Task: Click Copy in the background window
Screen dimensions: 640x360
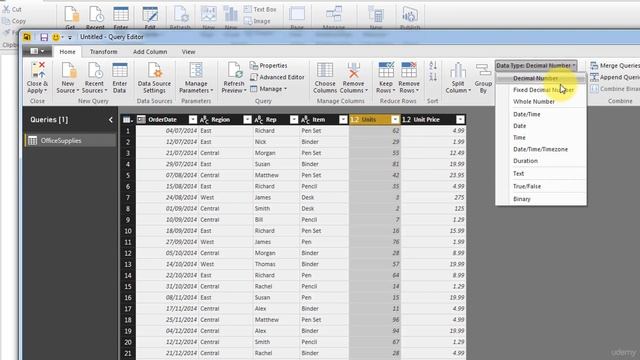Action: pyautogui.click(x=14, y=21)
